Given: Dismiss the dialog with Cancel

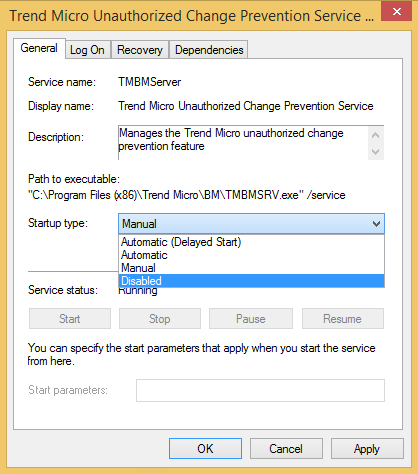Looking at the screenshot, I should click(286, 449).
